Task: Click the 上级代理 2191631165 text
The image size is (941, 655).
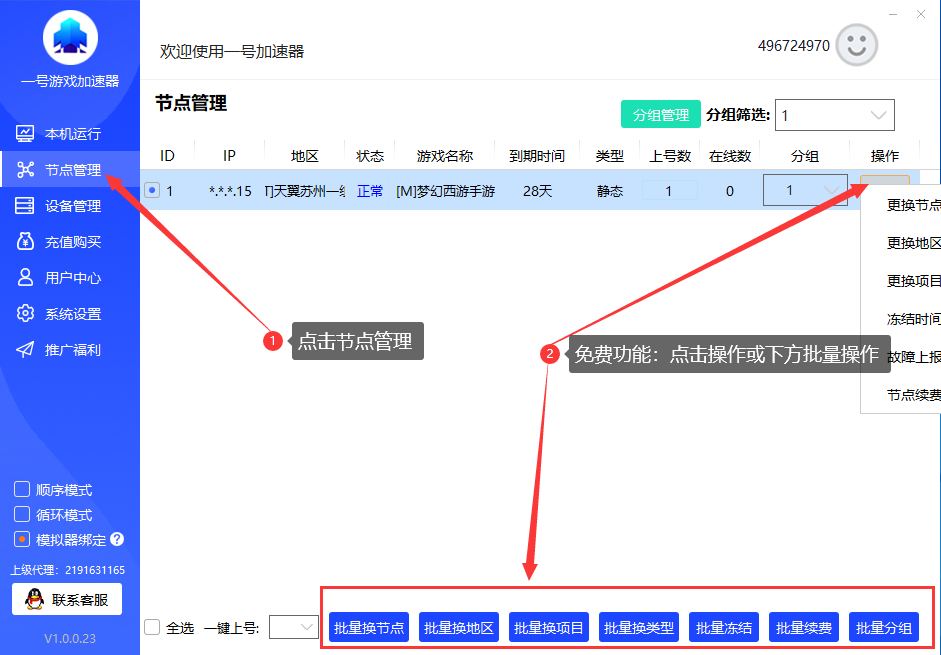Action: pos(68,570)
